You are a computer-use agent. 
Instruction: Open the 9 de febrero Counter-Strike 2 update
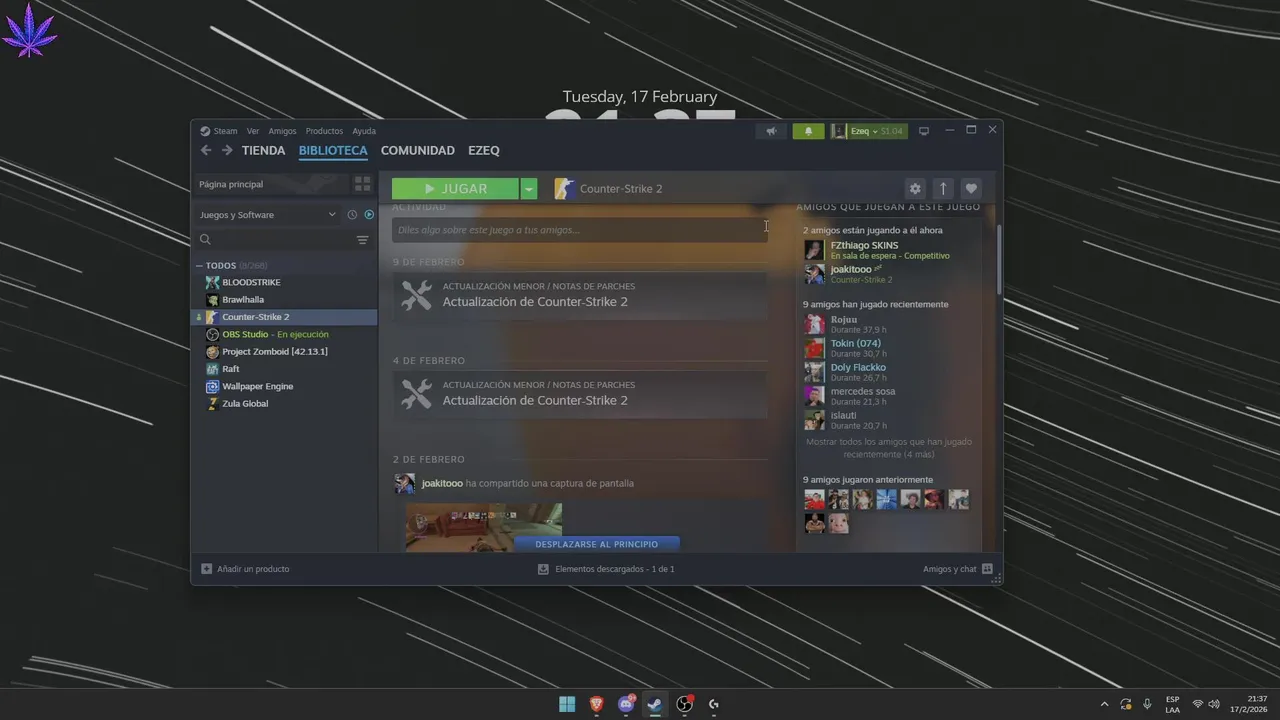580,295
